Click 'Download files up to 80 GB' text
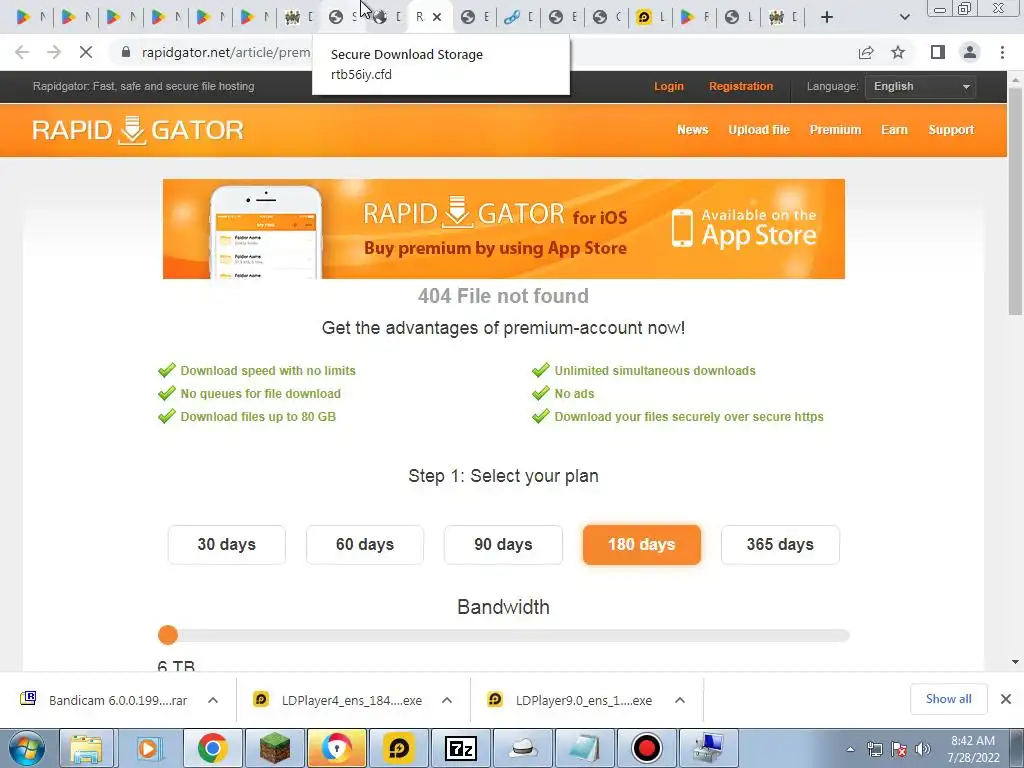The height and width of the screenshot is (768, 1024). point(258,417)
